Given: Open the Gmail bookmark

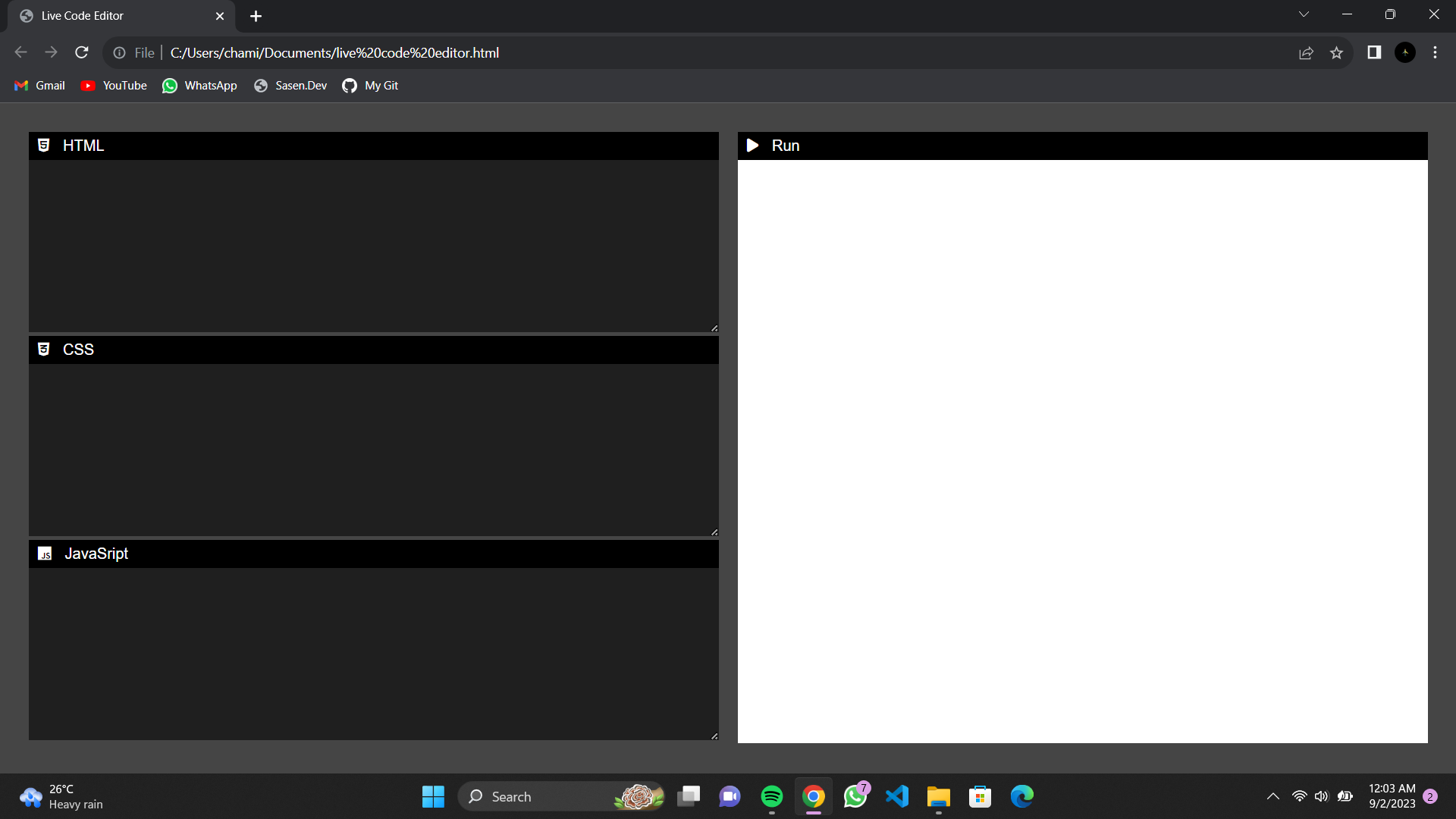Looking at the screenshot, I should pyautogui.click(x=40, y=86).
